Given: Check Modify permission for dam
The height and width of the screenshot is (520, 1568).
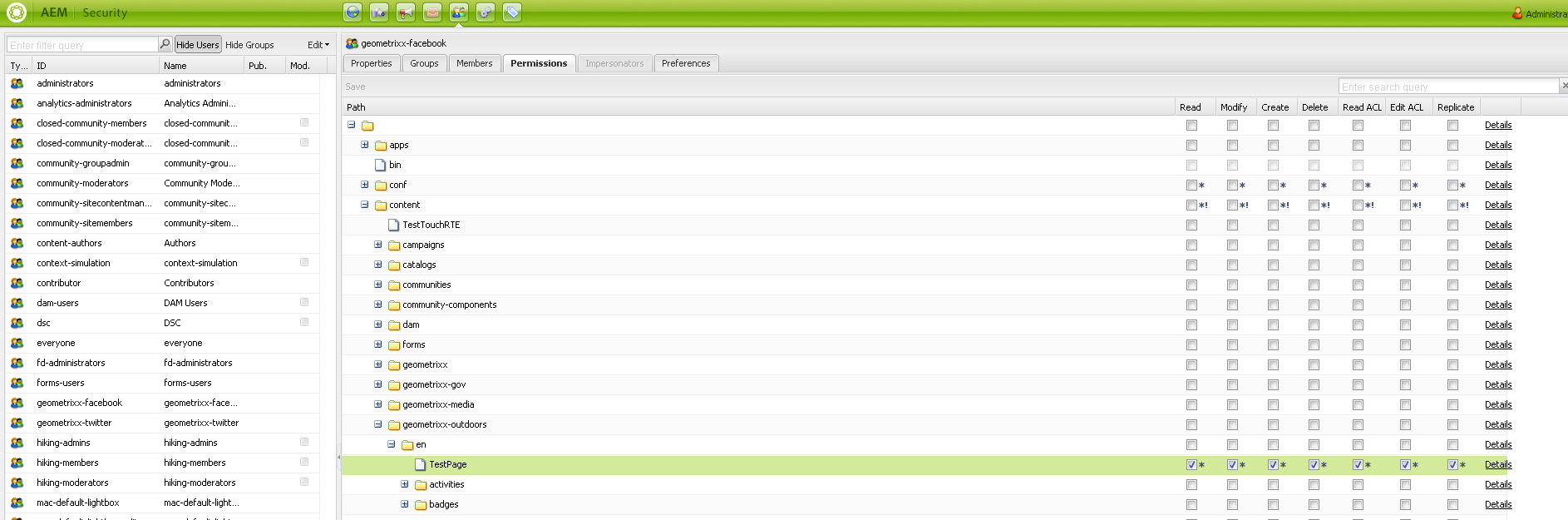Looking at the screenshot, I should coord(1232,324).
